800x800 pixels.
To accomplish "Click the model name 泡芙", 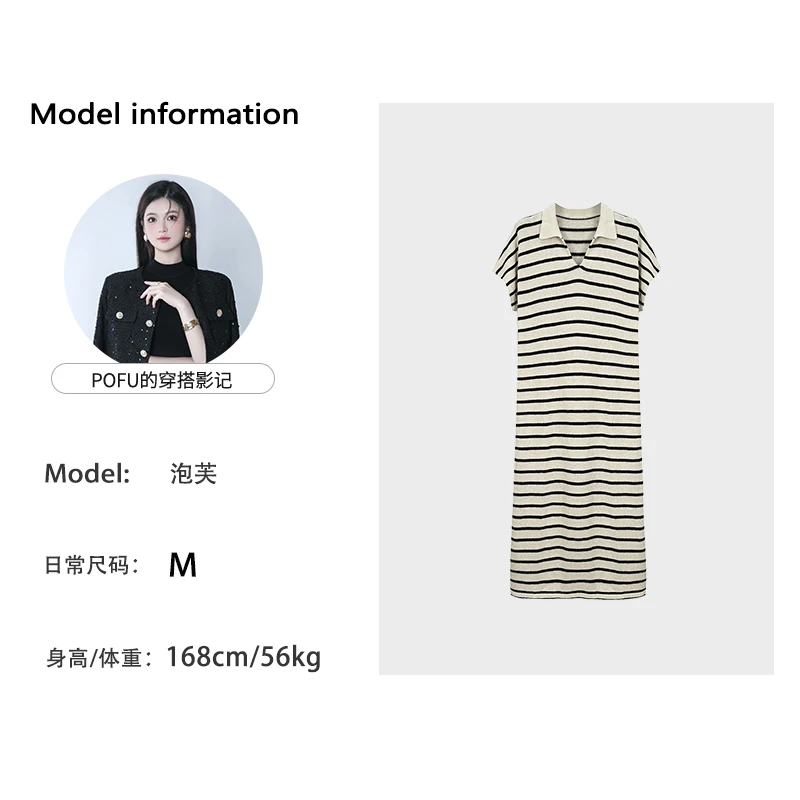I will [193, 473].
